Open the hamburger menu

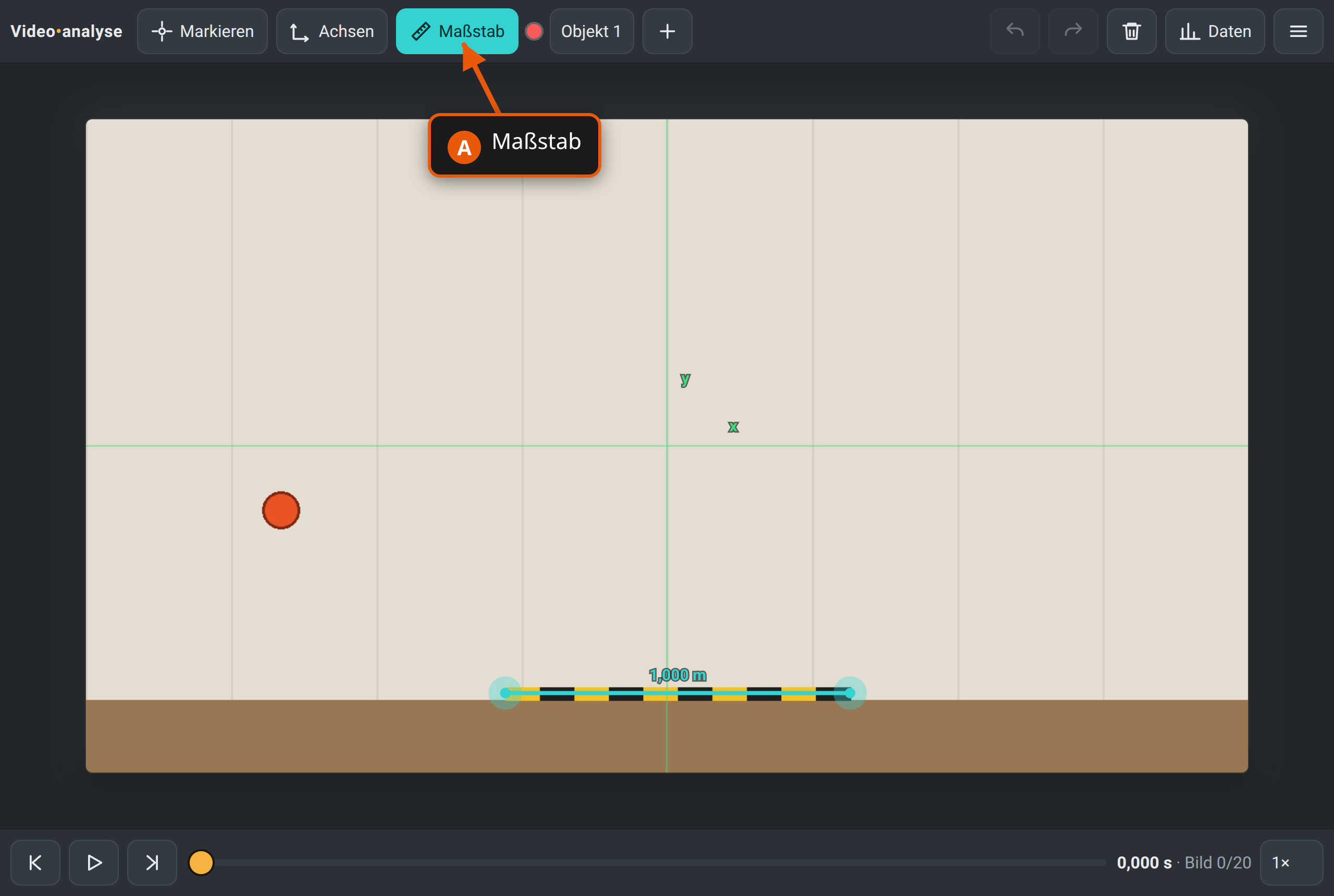pyautogui.click(x=1298, y=31)
